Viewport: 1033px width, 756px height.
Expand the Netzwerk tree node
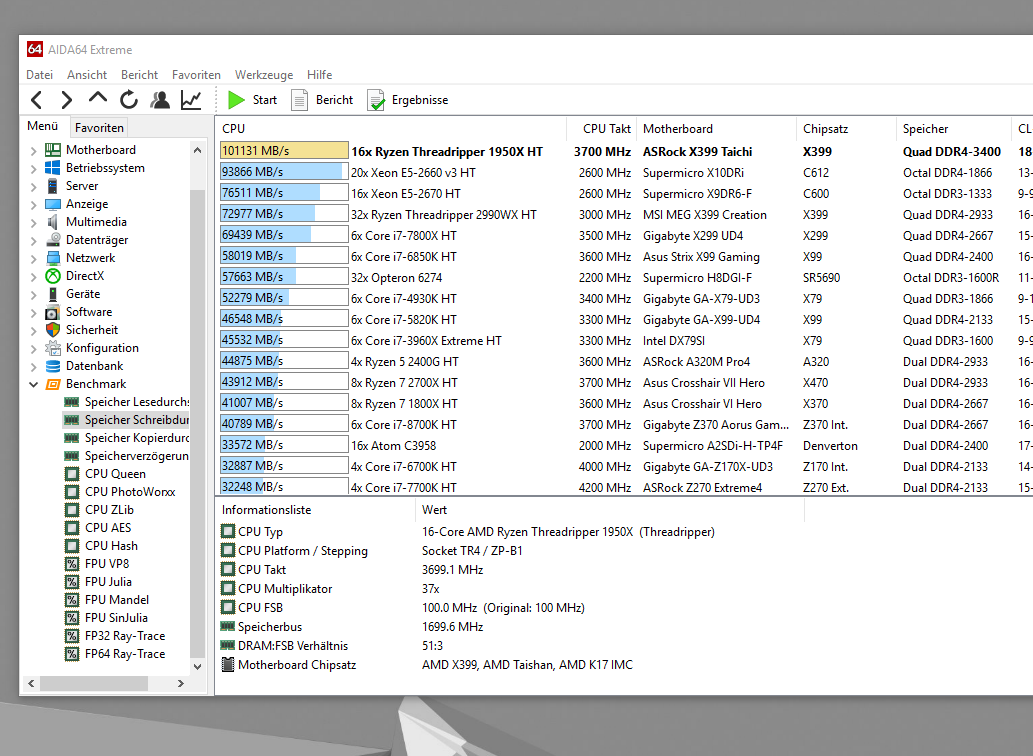pyautogui.click(x=34, y=258)
